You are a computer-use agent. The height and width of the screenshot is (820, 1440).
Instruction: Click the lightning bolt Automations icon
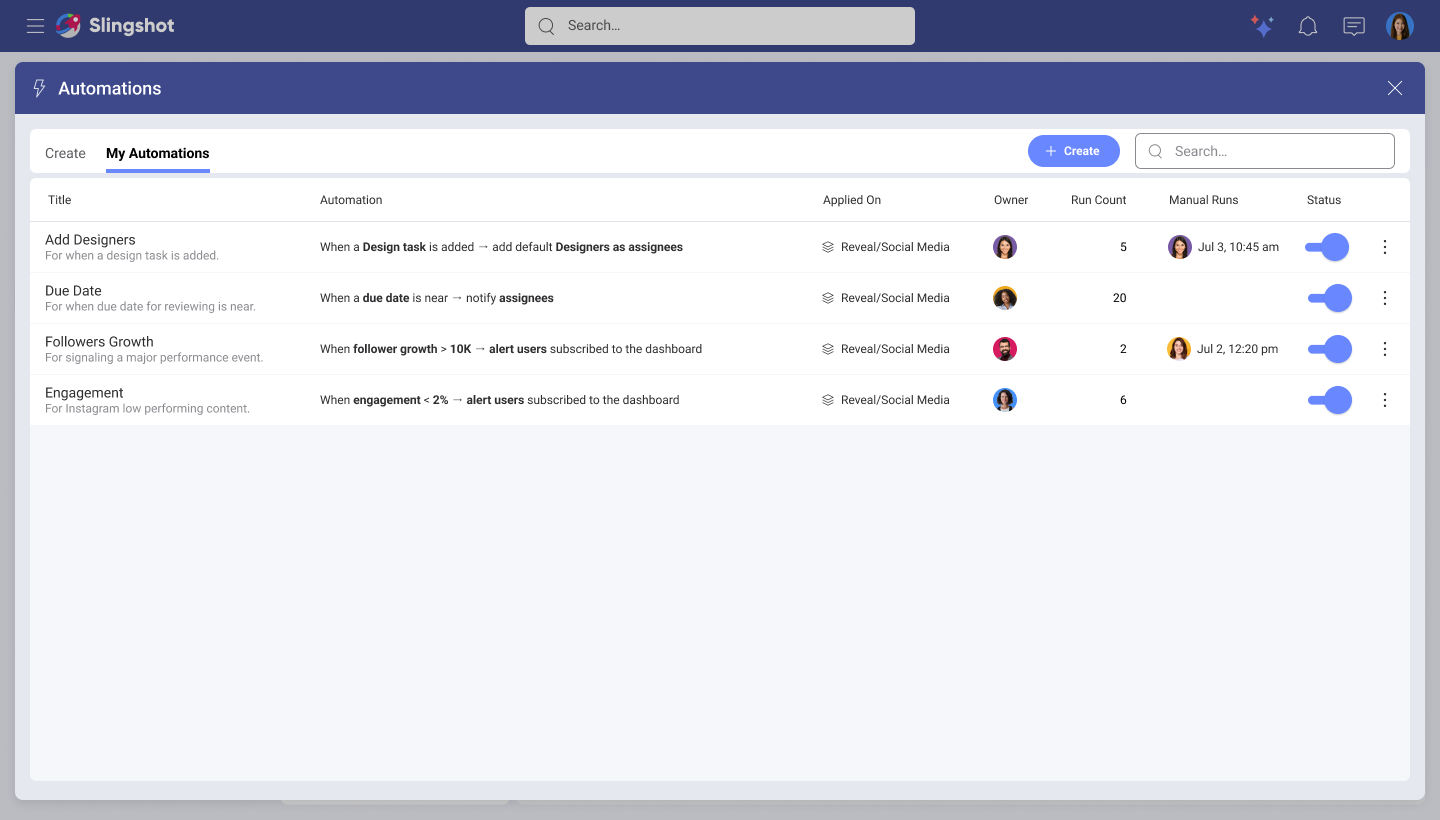tap(40, 88)
